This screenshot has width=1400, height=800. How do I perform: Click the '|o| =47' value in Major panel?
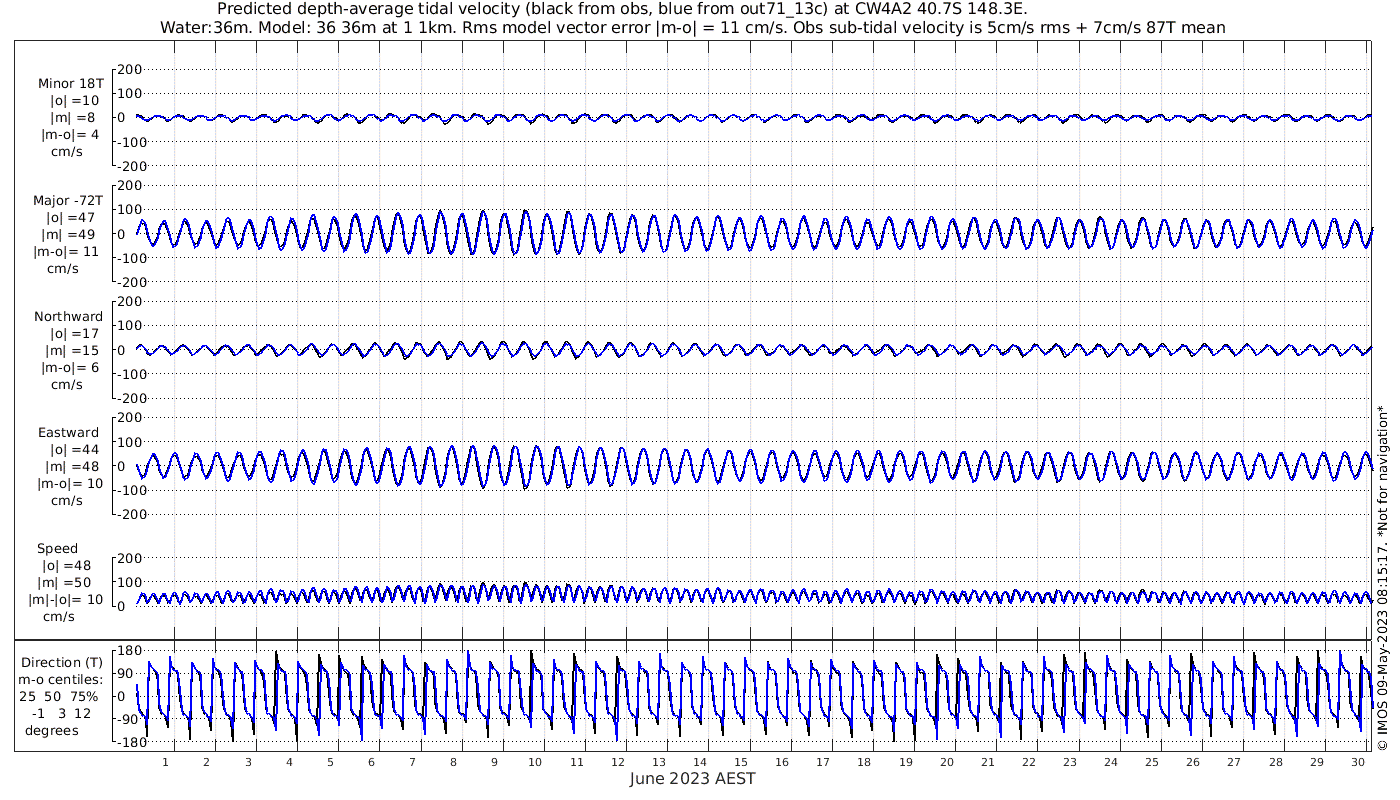pos(70,217)
